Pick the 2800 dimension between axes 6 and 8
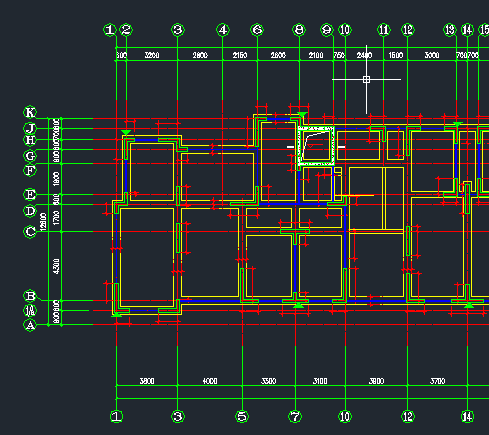The width and height of the screenshot is (489, 435). coord(278,55)
